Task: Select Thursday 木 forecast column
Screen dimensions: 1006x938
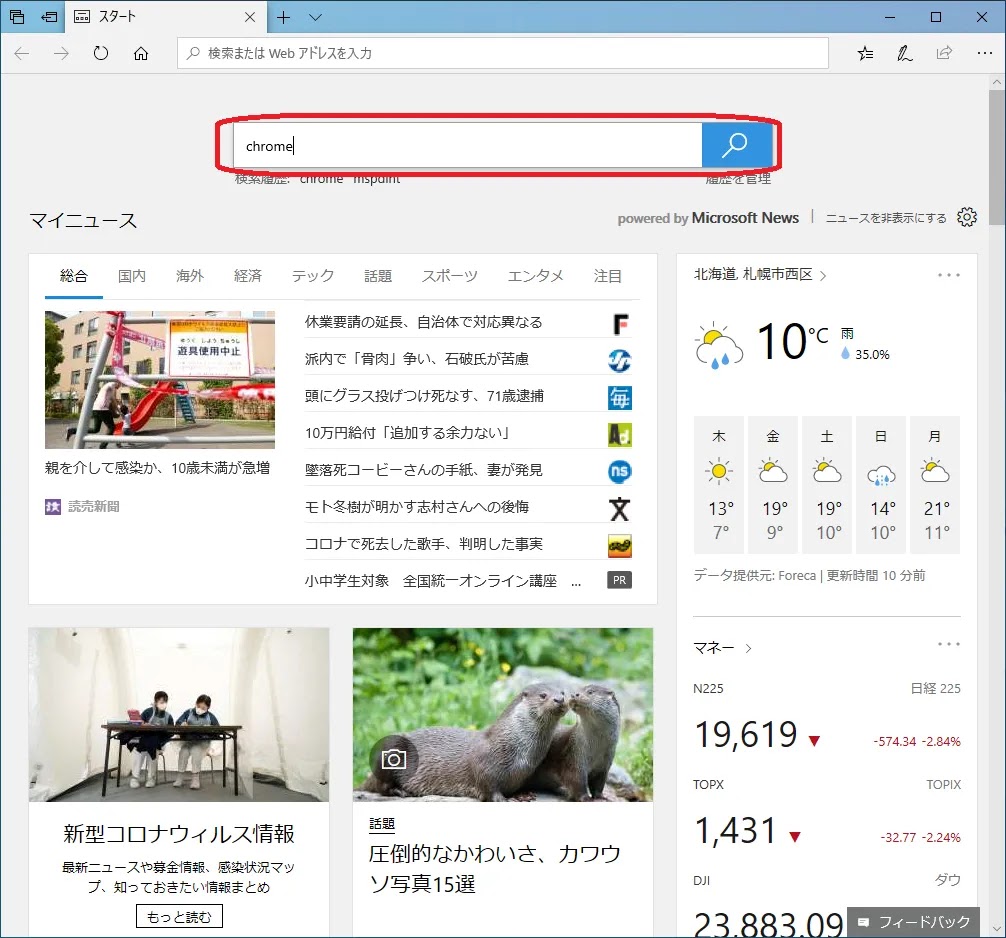Action: tap(719, 484)
